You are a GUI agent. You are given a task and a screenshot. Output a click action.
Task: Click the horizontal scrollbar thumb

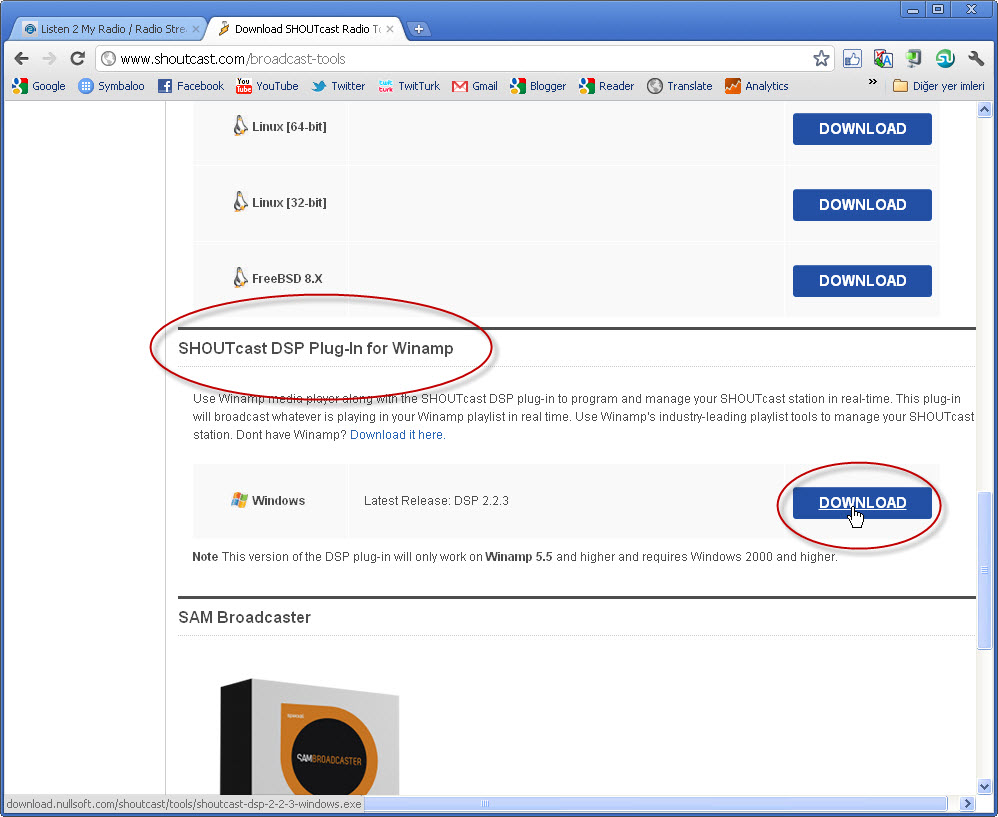click(655, 804)
